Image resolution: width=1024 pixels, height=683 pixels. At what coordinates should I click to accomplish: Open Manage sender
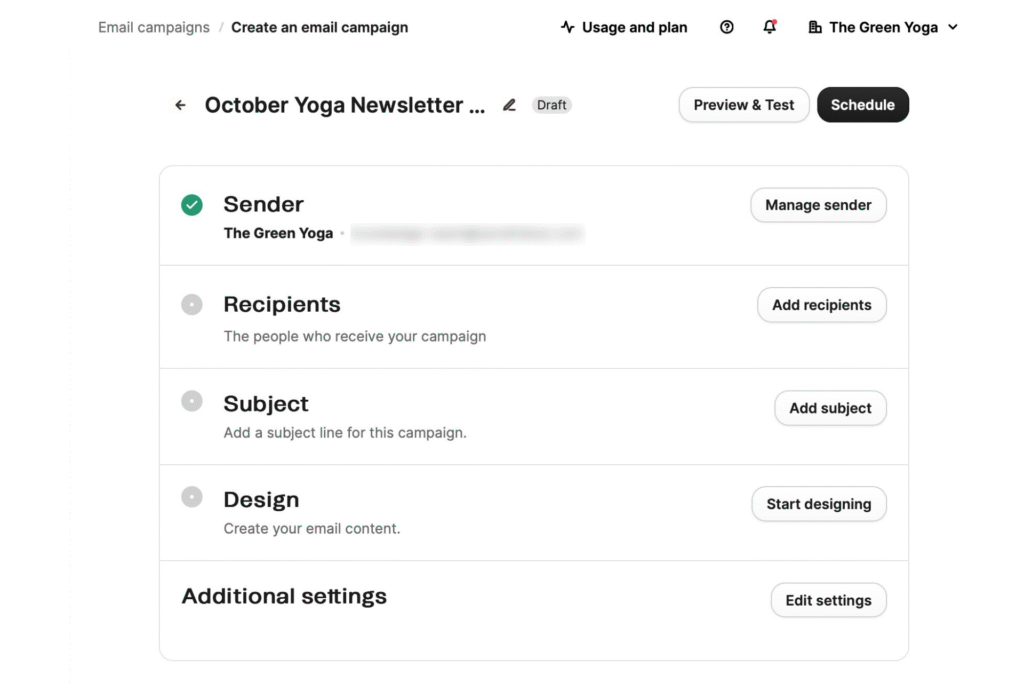[818, 205]
